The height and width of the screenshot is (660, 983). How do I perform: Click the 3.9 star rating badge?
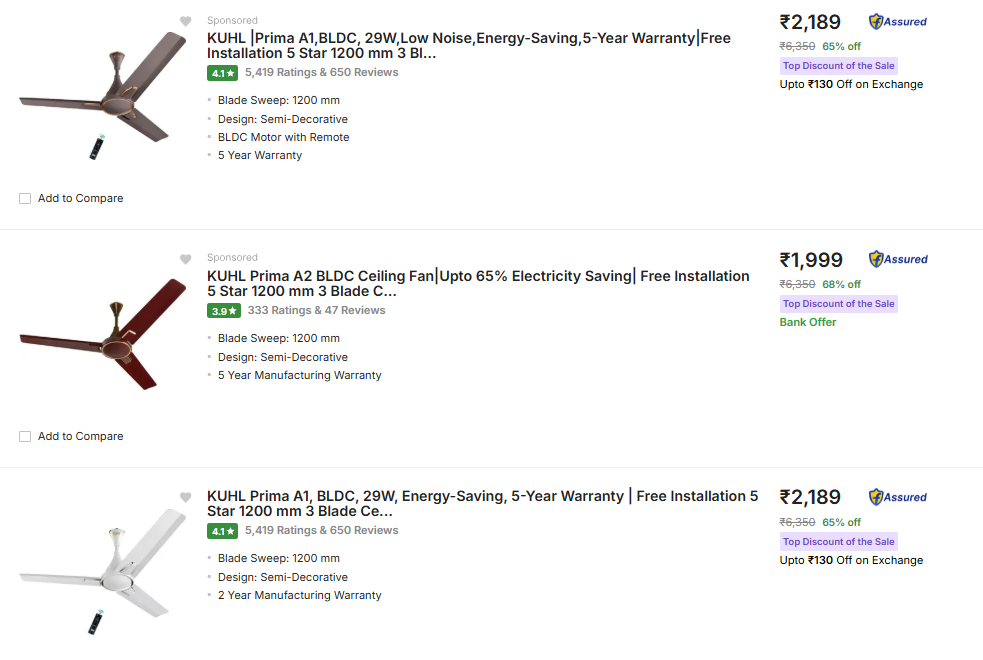click(x=224, y=311)
